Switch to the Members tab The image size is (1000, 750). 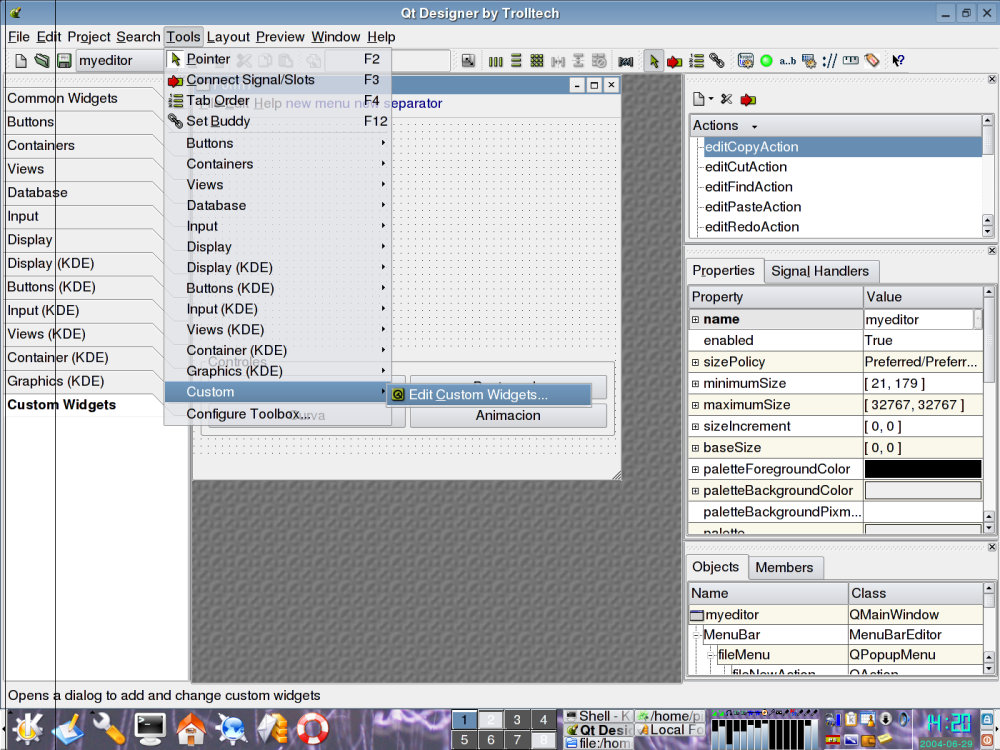point(784,568)
